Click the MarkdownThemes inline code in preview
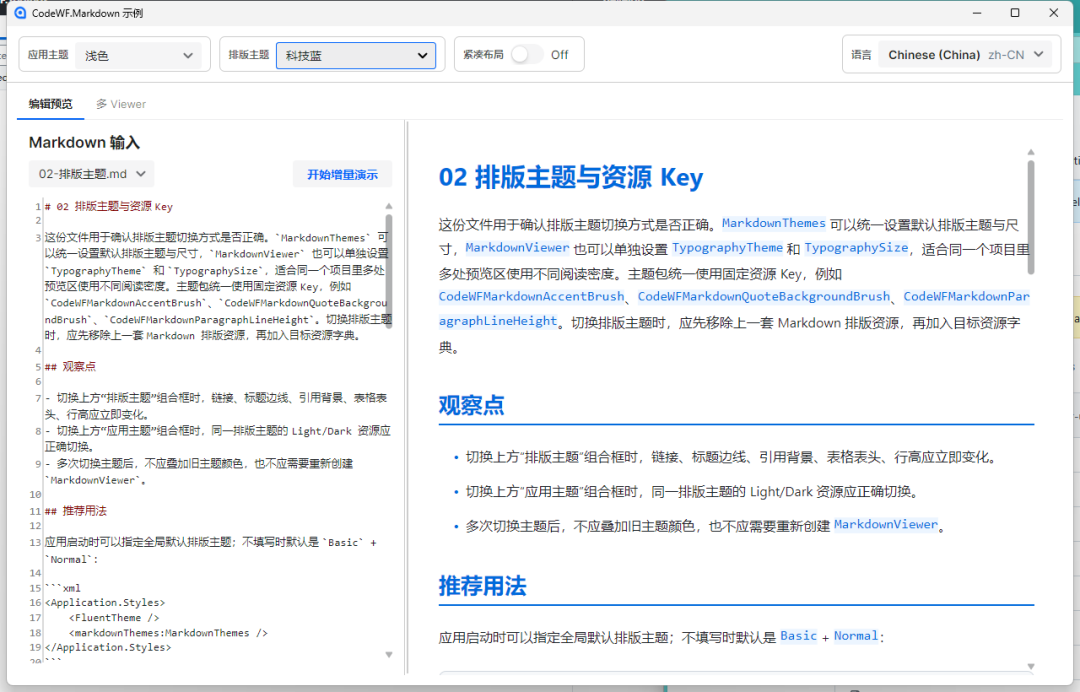 coord(773,223)
